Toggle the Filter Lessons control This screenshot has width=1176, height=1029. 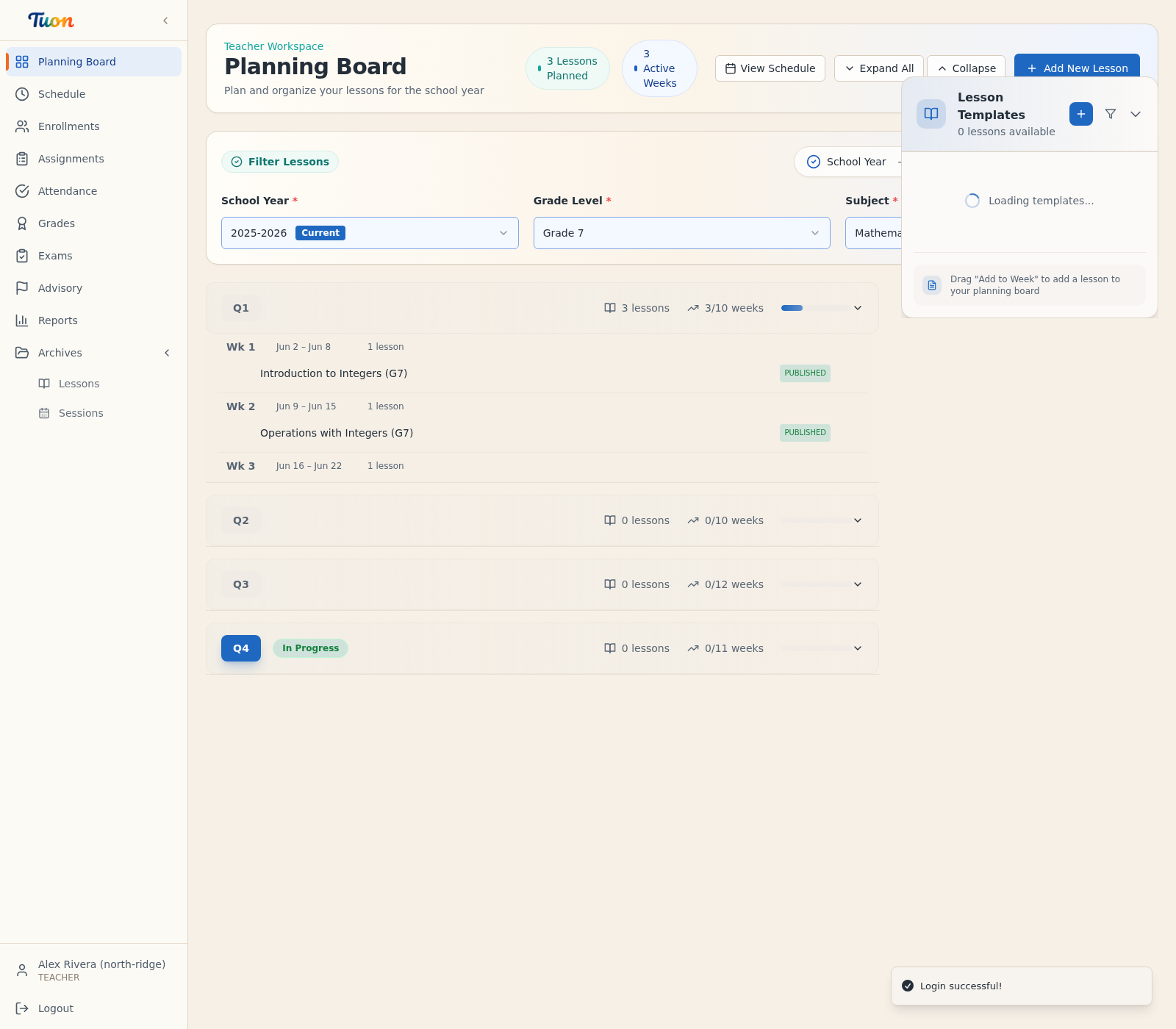[279, 162]
